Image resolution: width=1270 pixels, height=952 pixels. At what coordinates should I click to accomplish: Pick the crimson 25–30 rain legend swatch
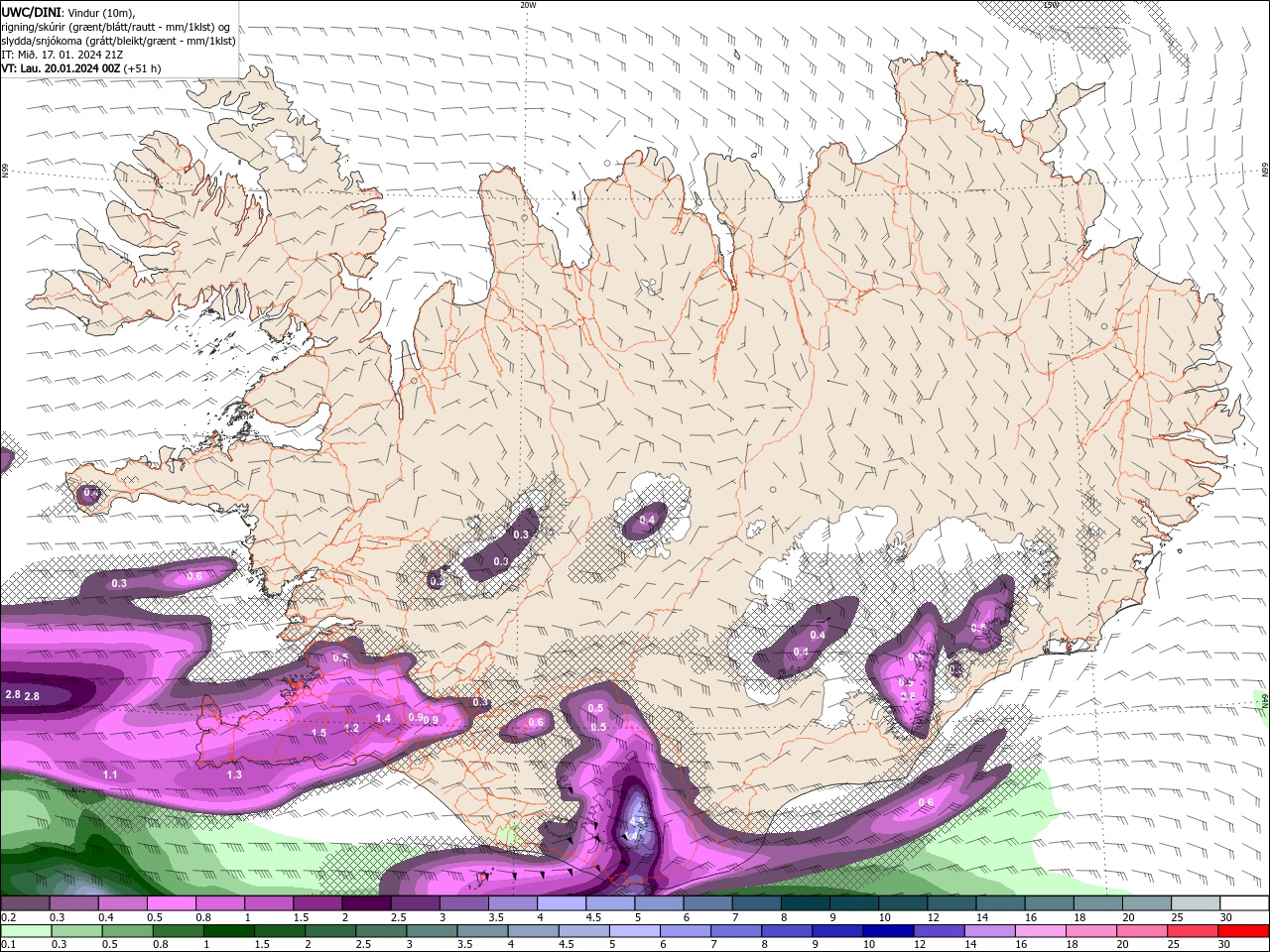coord(1193,931)
